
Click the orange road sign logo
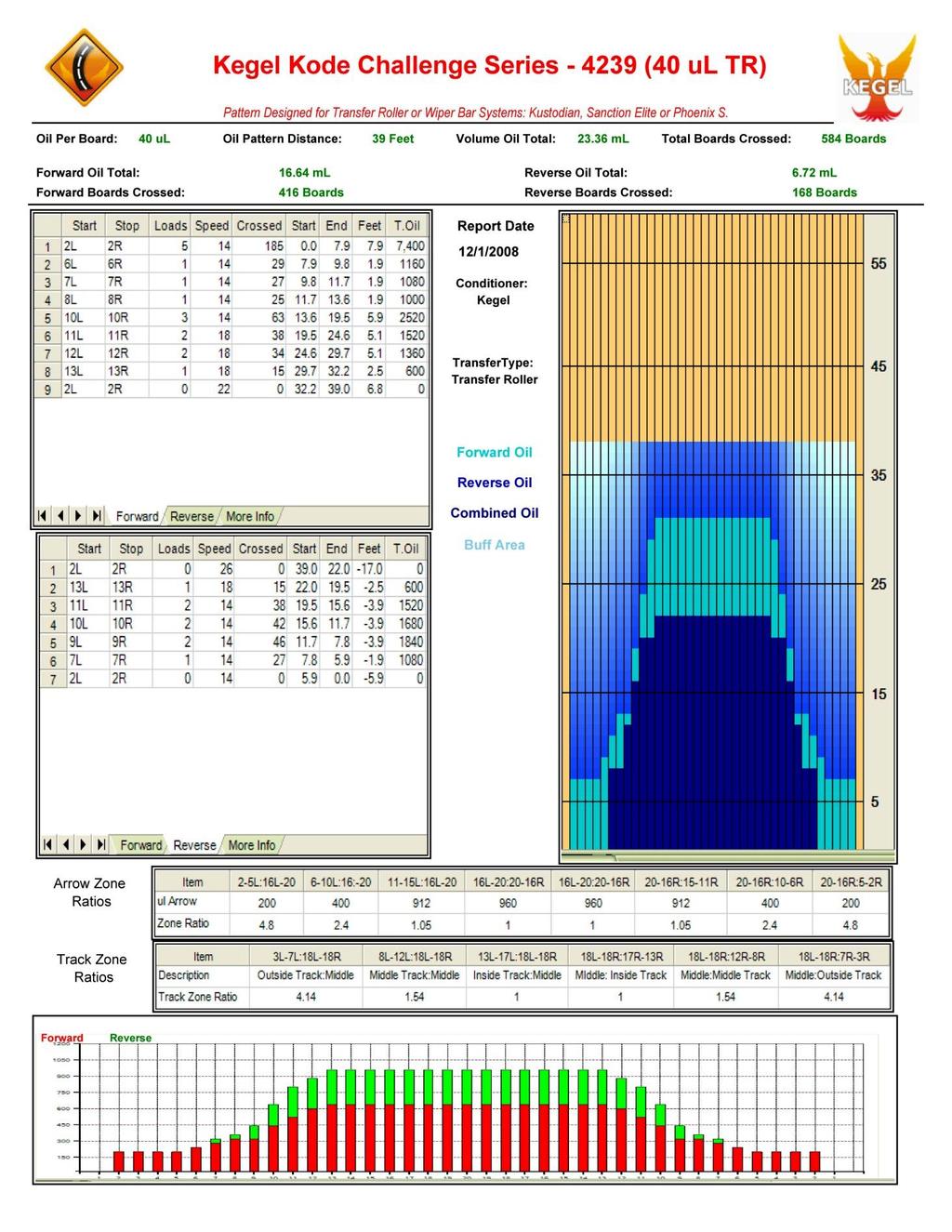click(x=85, y=66)
